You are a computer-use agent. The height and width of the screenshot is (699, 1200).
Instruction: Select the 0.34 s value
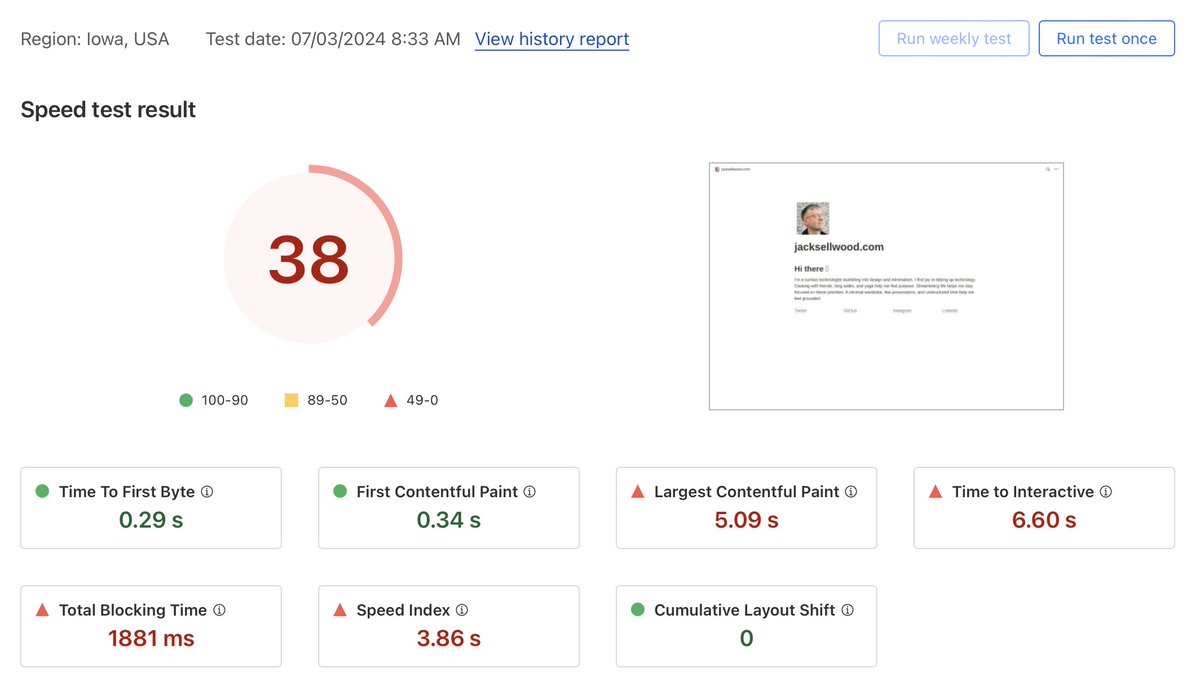(449, 520)
